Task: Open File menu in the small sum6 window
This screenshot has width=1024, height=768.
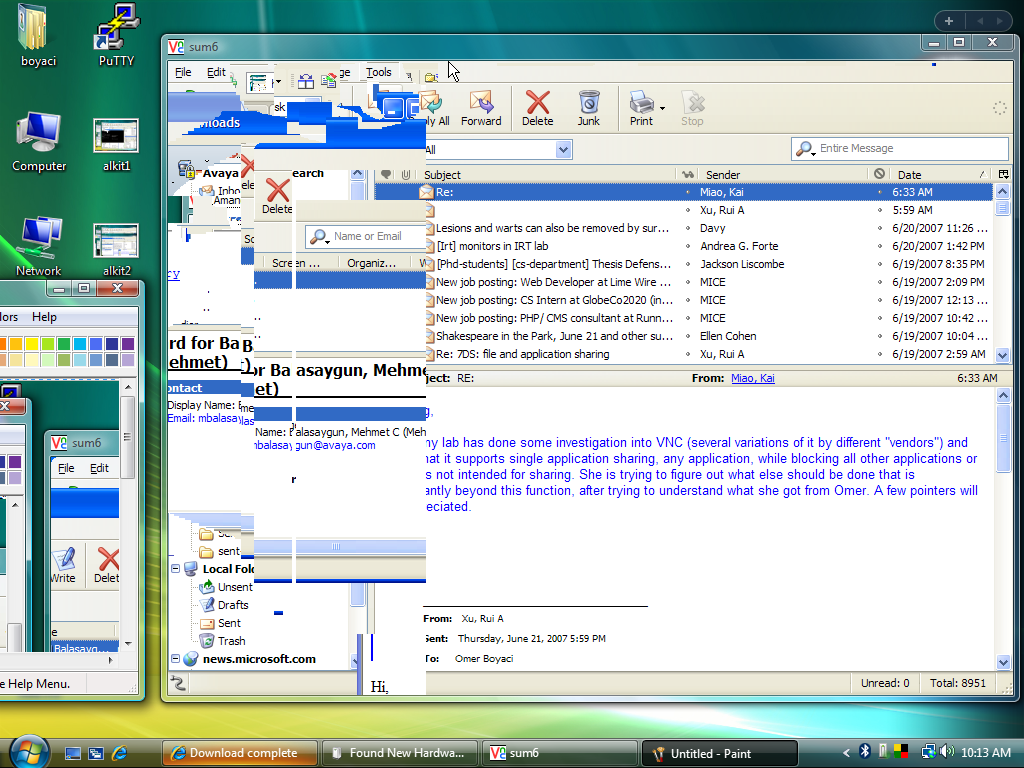Action: (66, 468)
